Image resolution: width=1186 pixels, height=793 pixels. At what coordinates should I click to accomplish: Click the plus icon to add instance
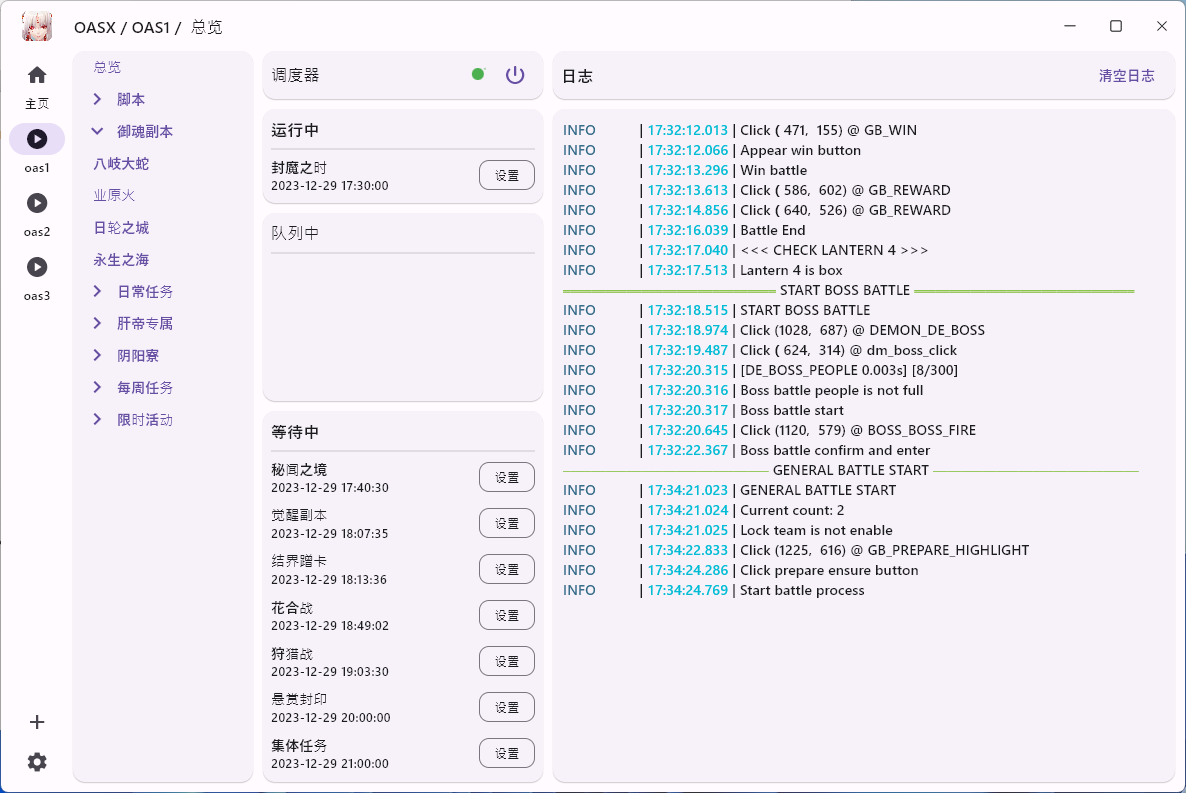point(37,722)
